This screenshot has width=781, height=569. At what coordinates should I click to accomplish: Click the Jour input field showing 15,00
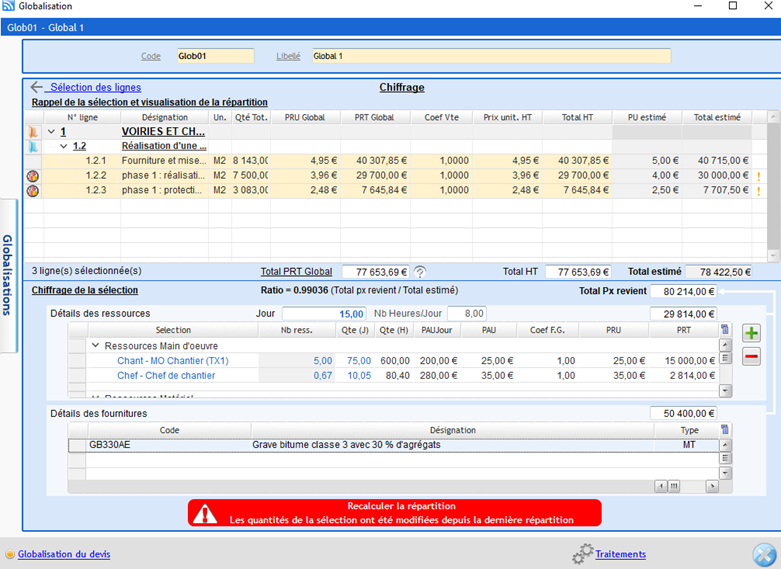click(x=324, y=313)
